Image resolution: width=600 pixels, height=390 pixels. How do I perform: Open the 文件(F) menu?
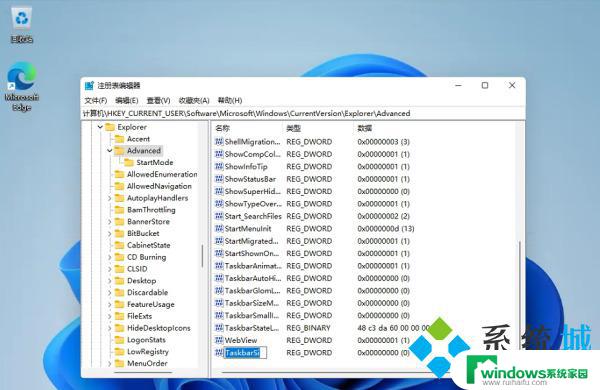(96, 100)
